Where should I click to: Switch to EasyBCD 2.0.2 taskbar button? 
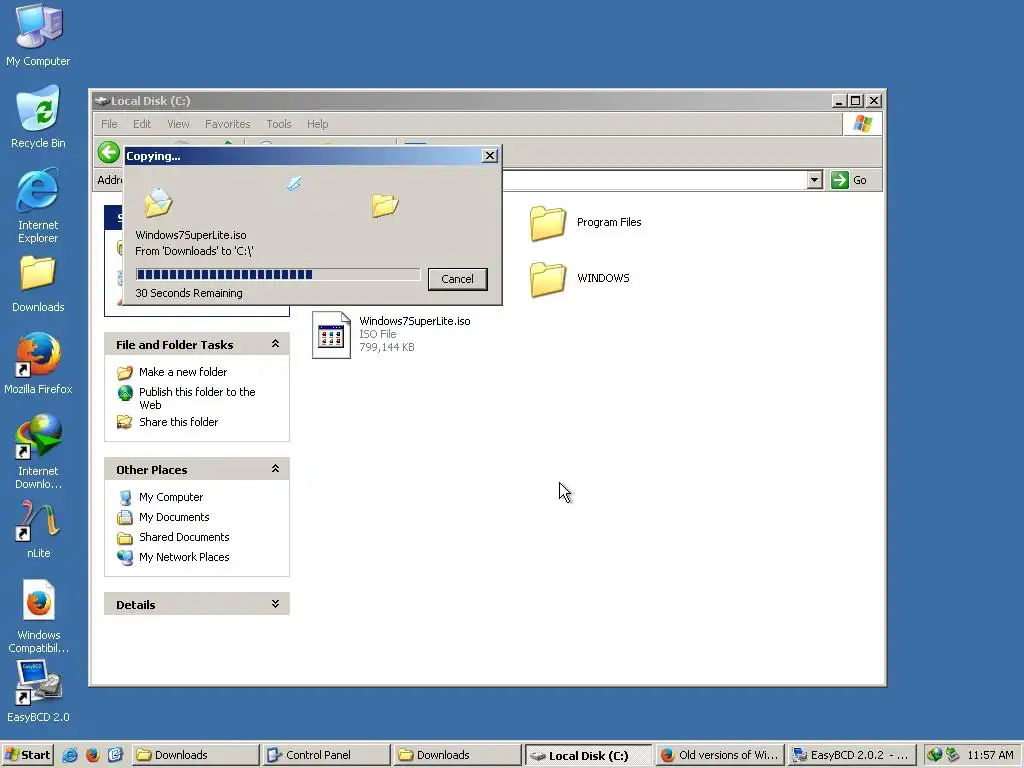(852, 755)
